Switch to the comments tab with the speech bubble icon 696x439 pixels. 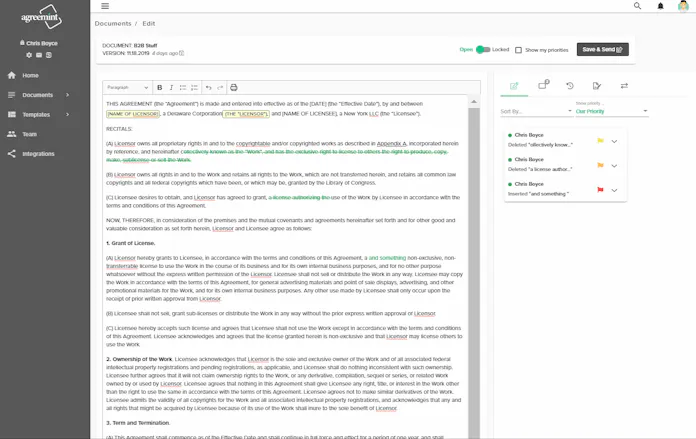click(543, 84)
